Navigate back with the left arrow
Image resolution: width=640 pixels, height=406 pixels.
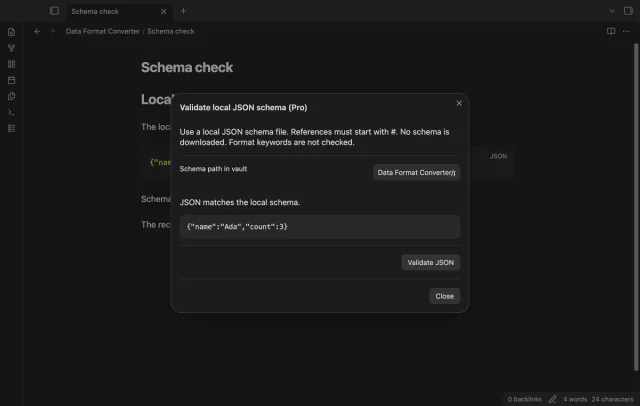[x=37, y=31]
